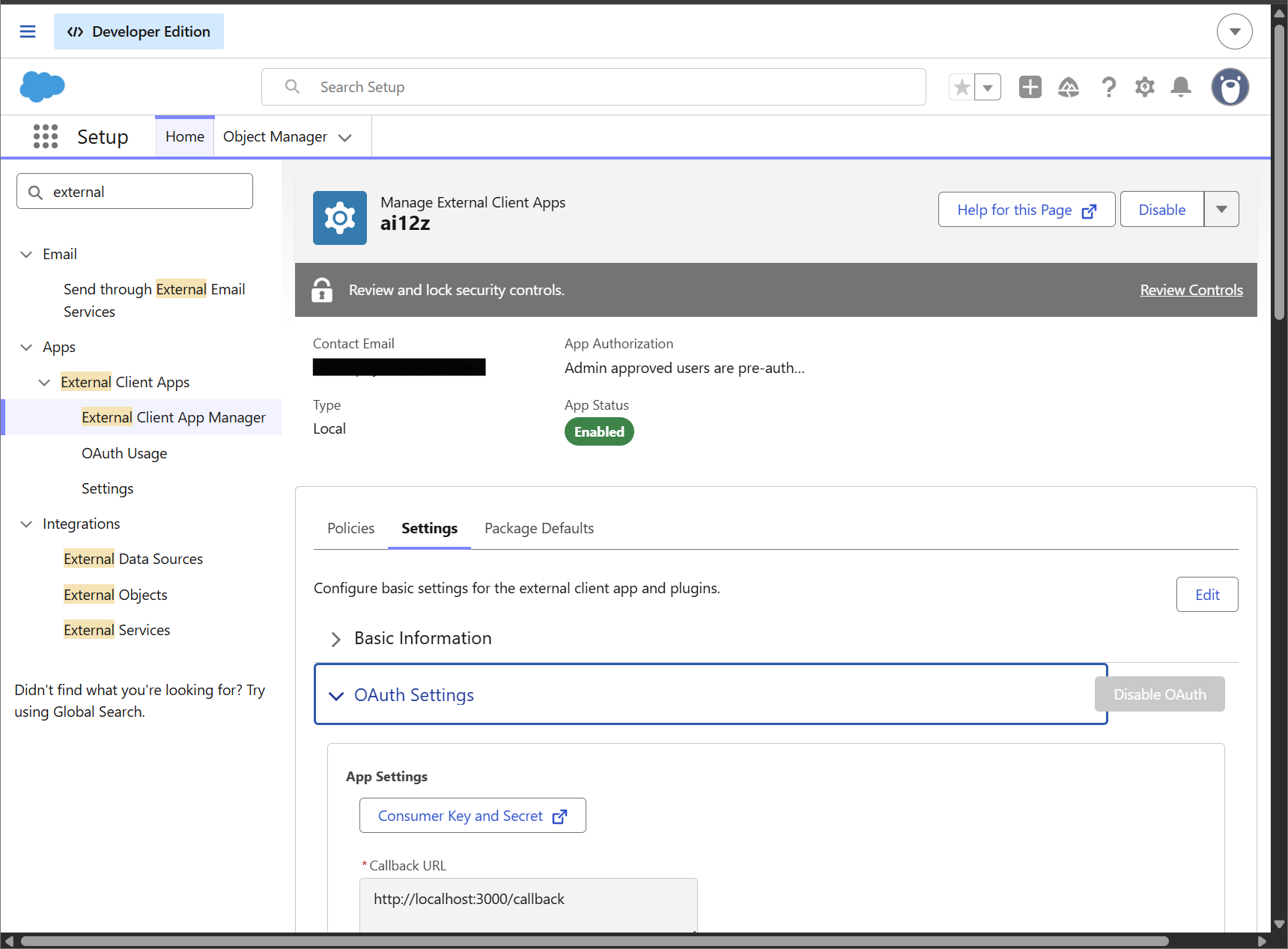Collapse the Integrations section chevron

pos(26,524)
